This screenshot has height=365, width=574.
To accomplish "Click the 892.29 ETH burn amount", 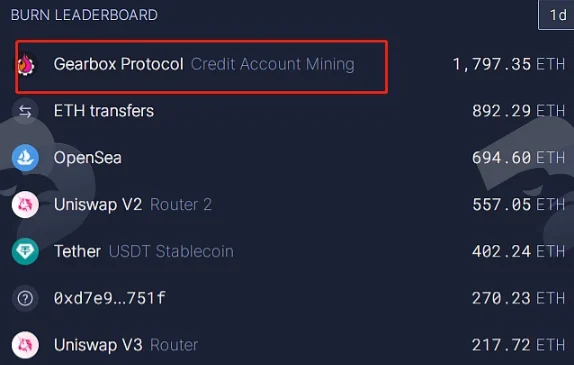I will (x=518, y=111).
